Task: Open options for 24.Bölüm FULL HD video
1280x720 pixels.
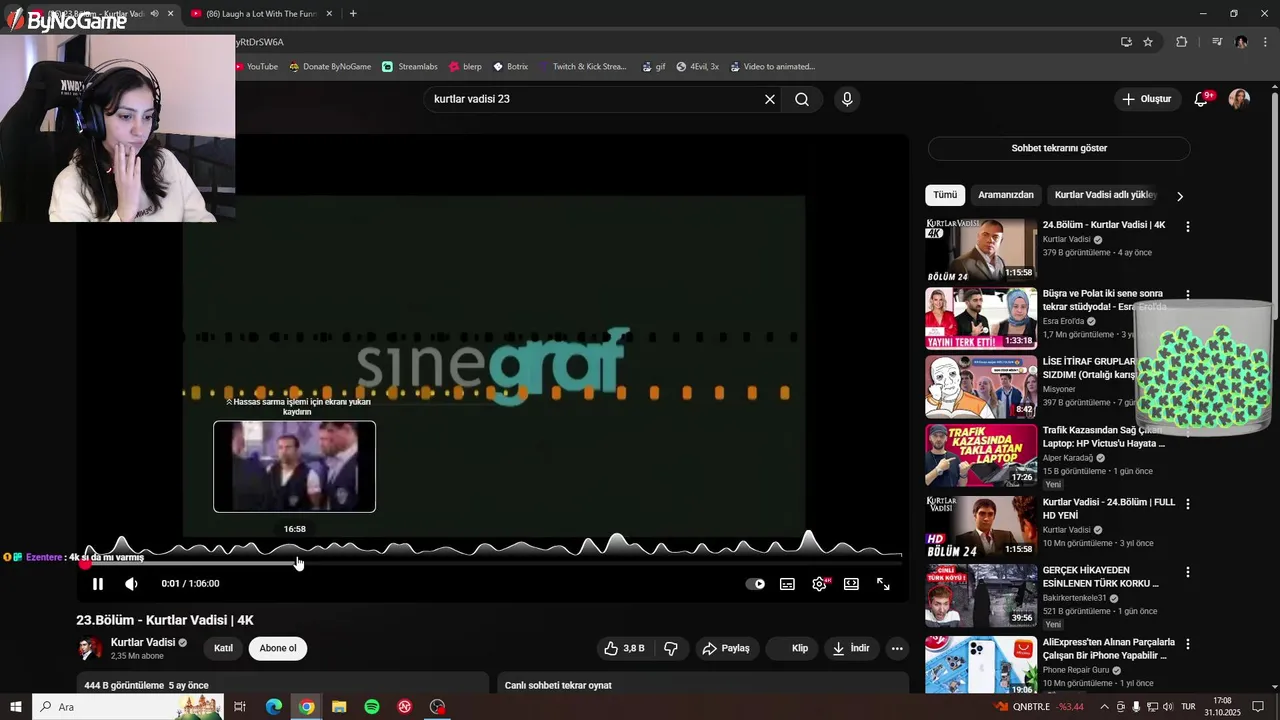Action: tap(1188, 504)
